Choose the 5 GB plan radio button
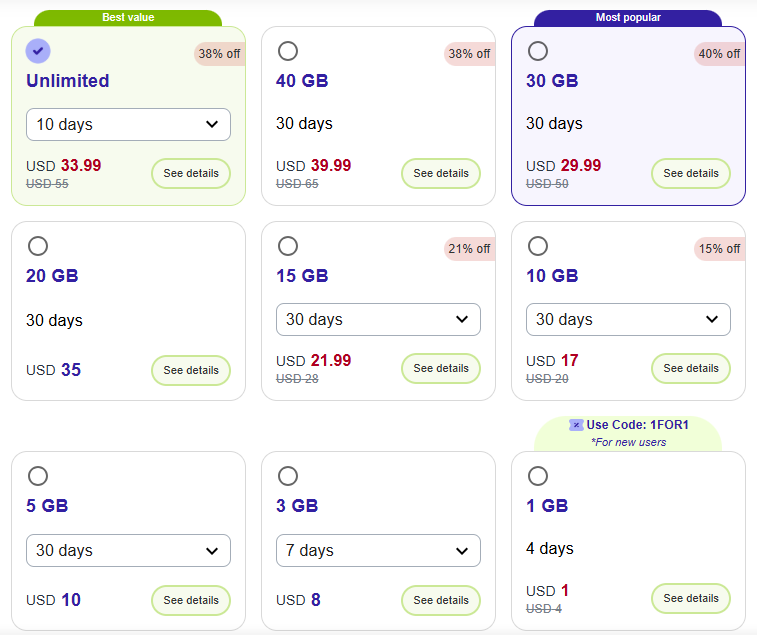This screenshot has height=637, width=757. pyautogui.click(x=38, y=476)
